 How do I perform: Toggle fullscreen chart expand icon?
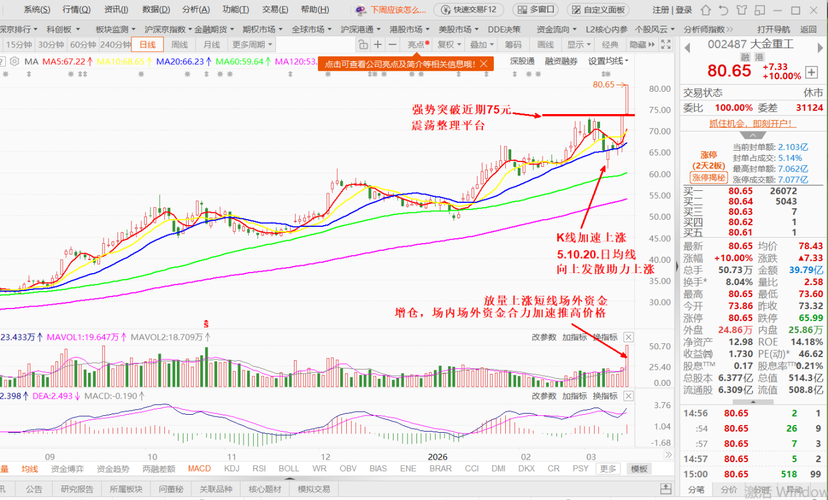tap(666, 44)
